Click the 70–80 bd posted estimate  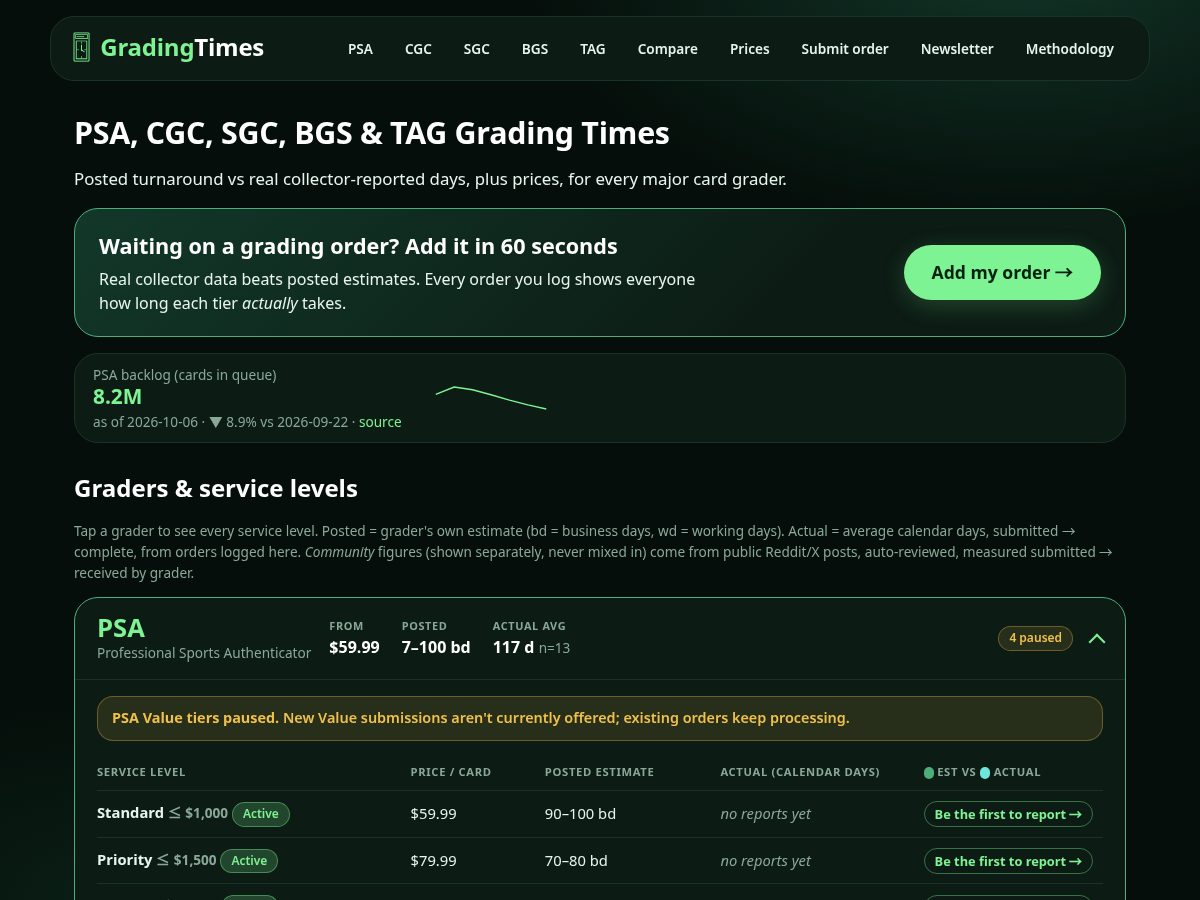pyautogui.click(x=576, y=861)
